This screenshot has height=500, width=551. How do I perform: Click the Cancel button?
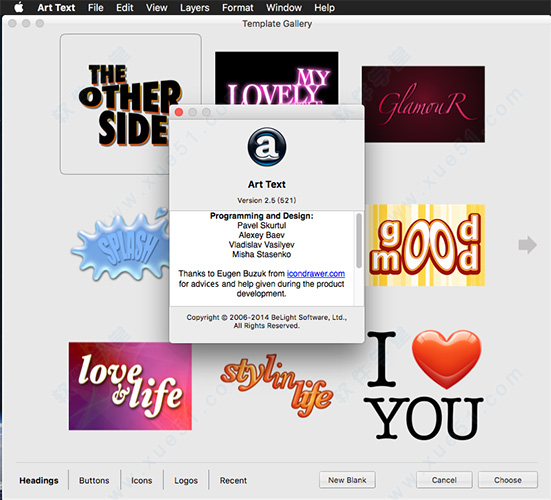click(444, 480)
